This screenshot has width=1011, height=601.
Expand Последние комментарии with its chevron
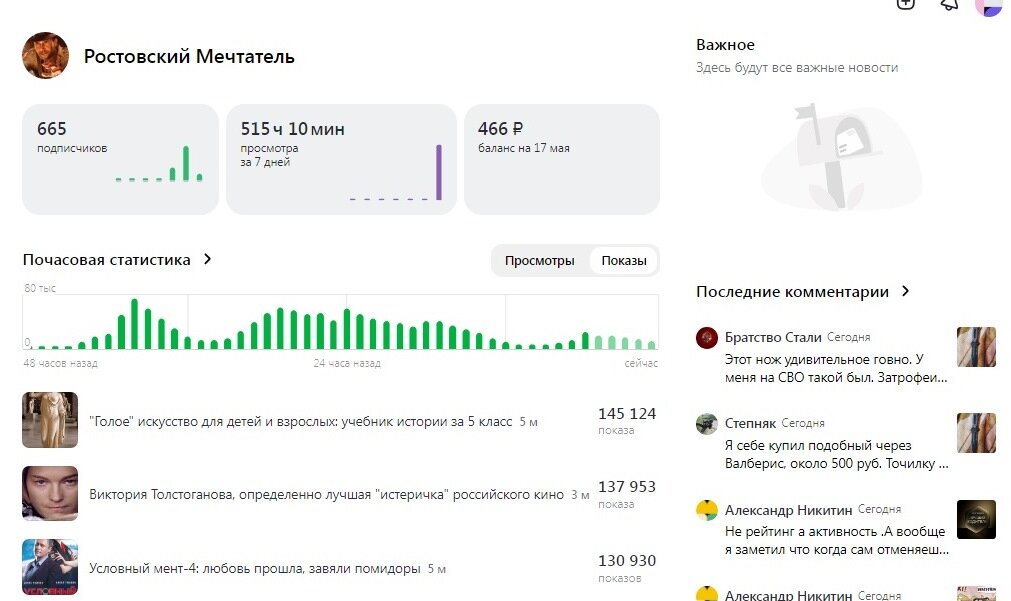tap(906, 292)
